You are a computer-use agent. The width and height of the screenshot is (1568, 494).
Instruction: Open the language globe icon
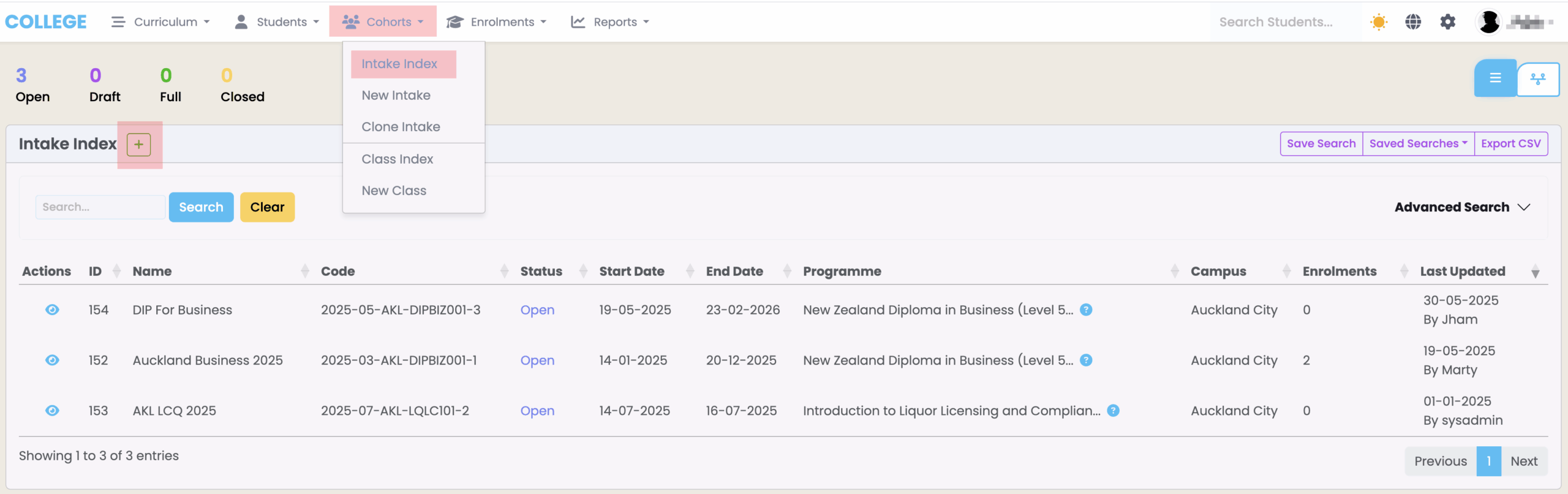point(1413,22)
